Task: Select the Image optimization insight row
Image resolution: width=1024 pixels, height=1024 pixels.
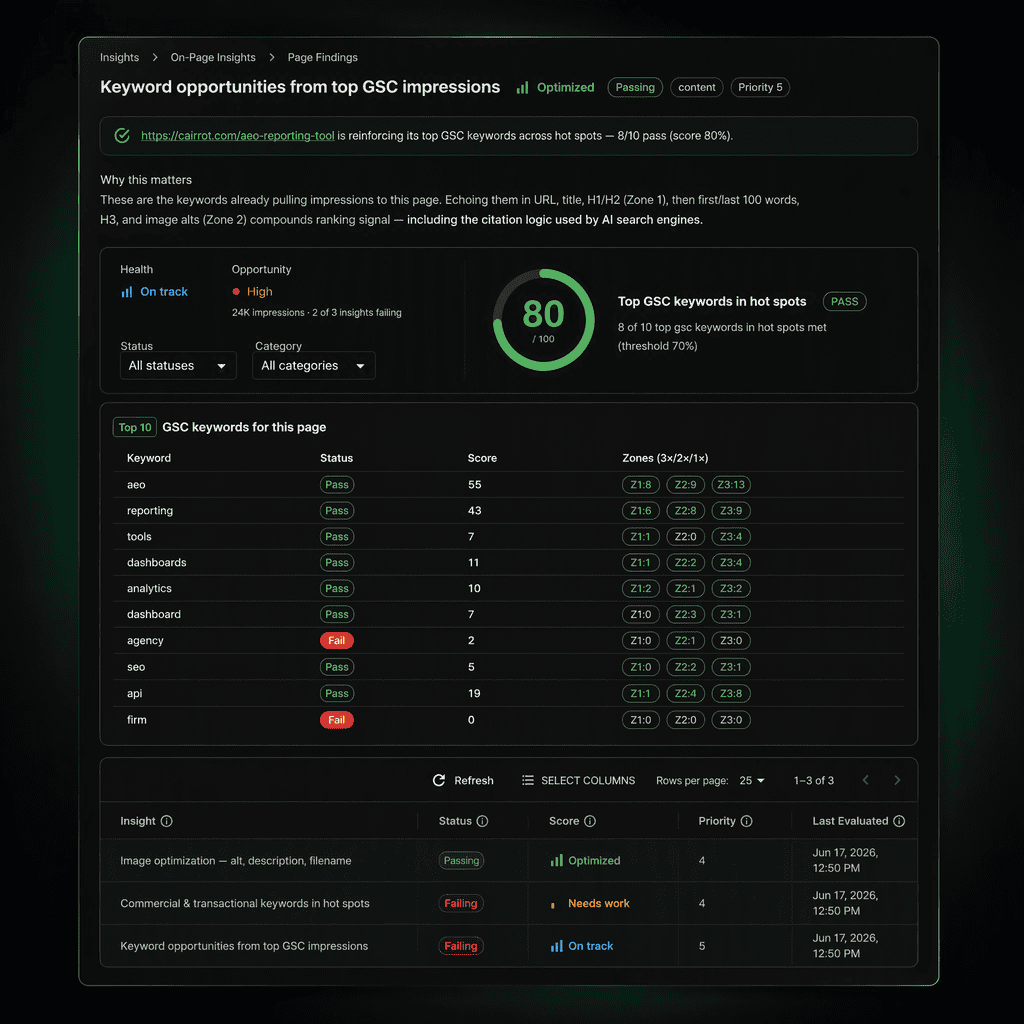Action: click(x=509, y=861)
